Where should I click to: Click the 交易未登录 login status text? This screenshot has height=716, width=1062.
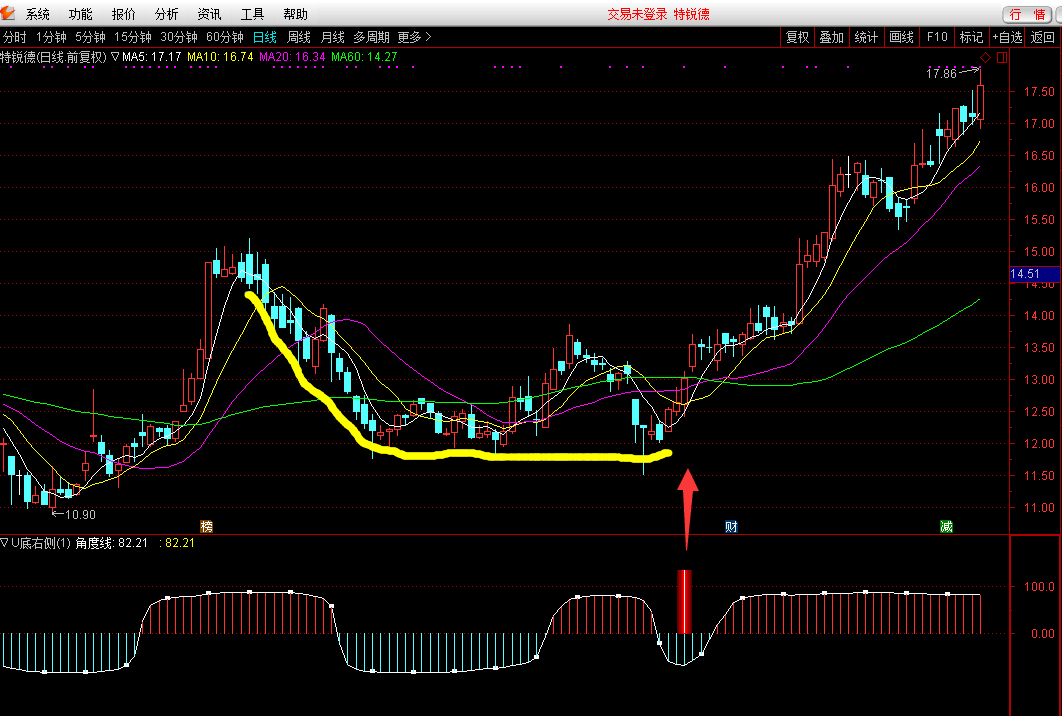[637, 14]
